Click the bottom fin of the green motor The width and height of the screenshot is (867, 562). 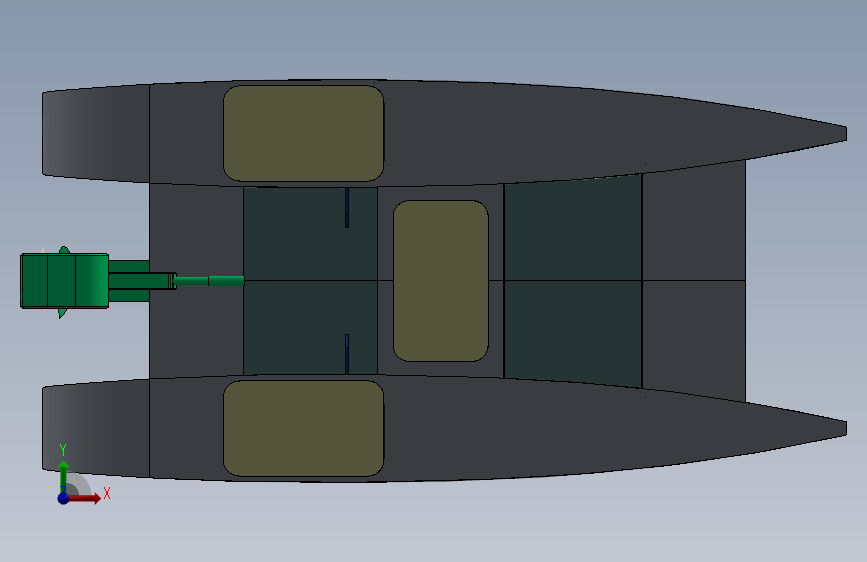[x=62, y=313]
